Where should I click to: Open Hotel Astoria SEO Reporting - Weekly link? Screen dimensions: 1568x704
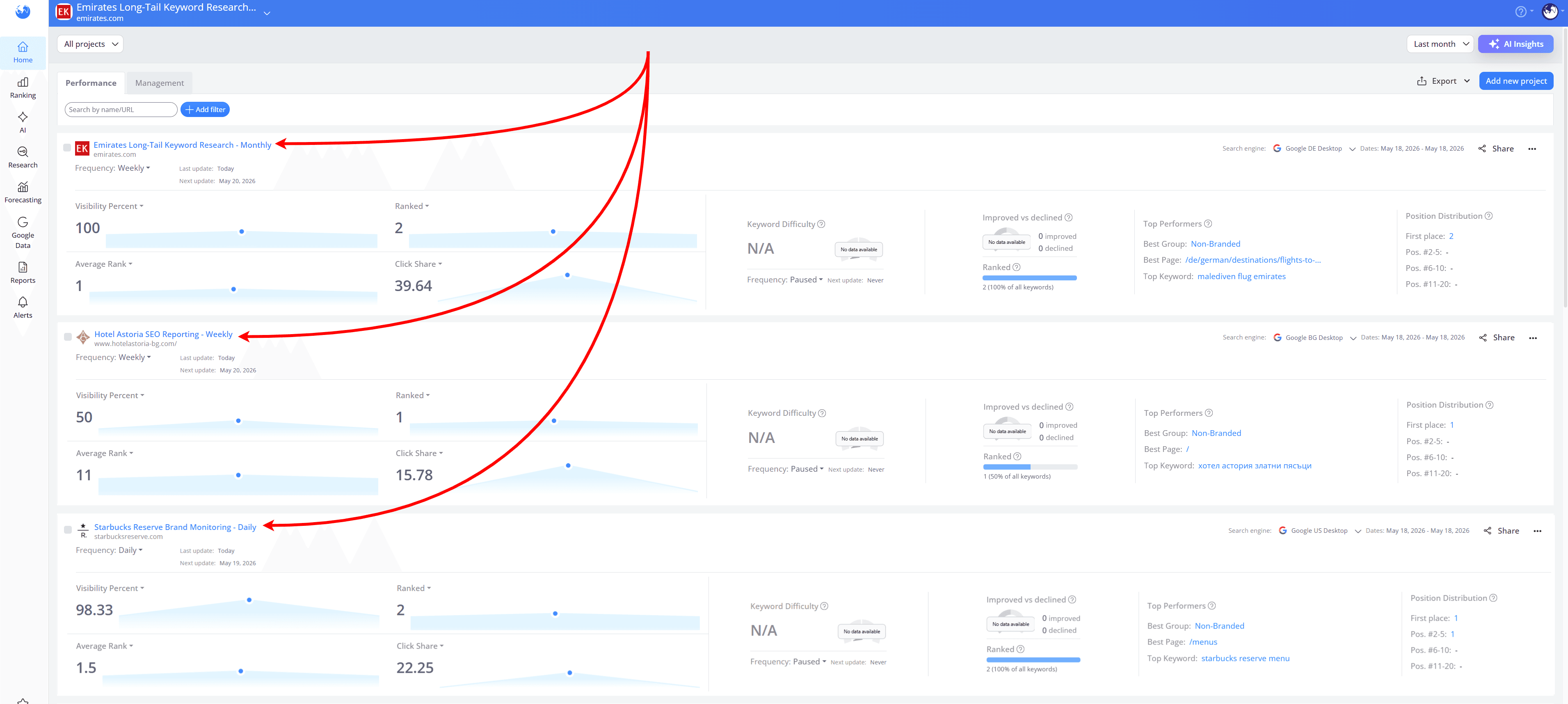163,334
